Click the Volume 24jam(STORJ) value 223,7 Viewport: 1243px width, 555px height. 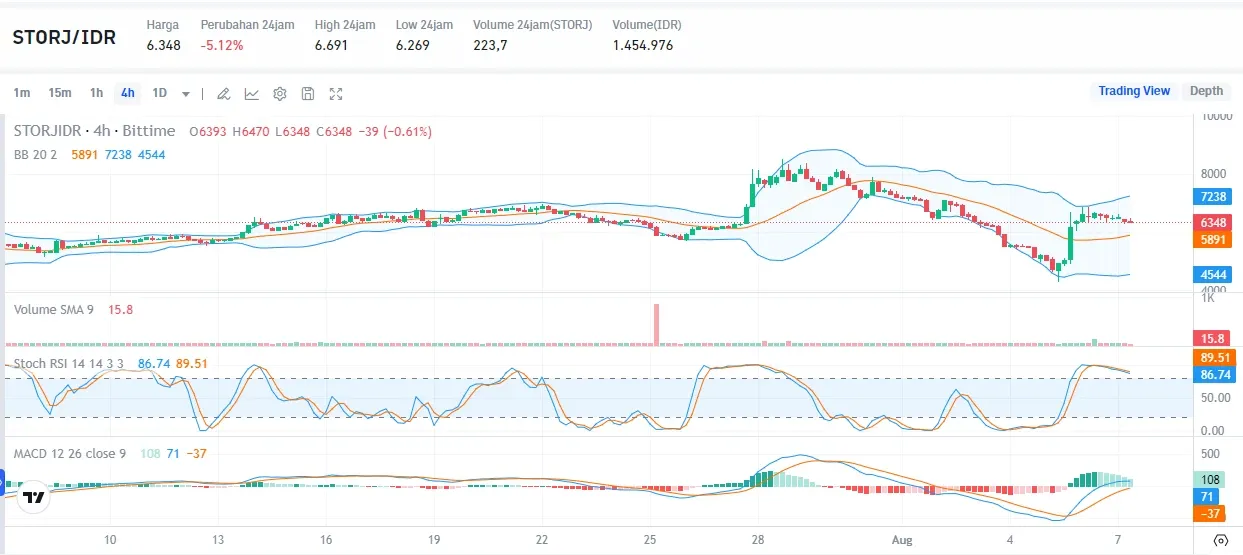click(x=490, y=45)
